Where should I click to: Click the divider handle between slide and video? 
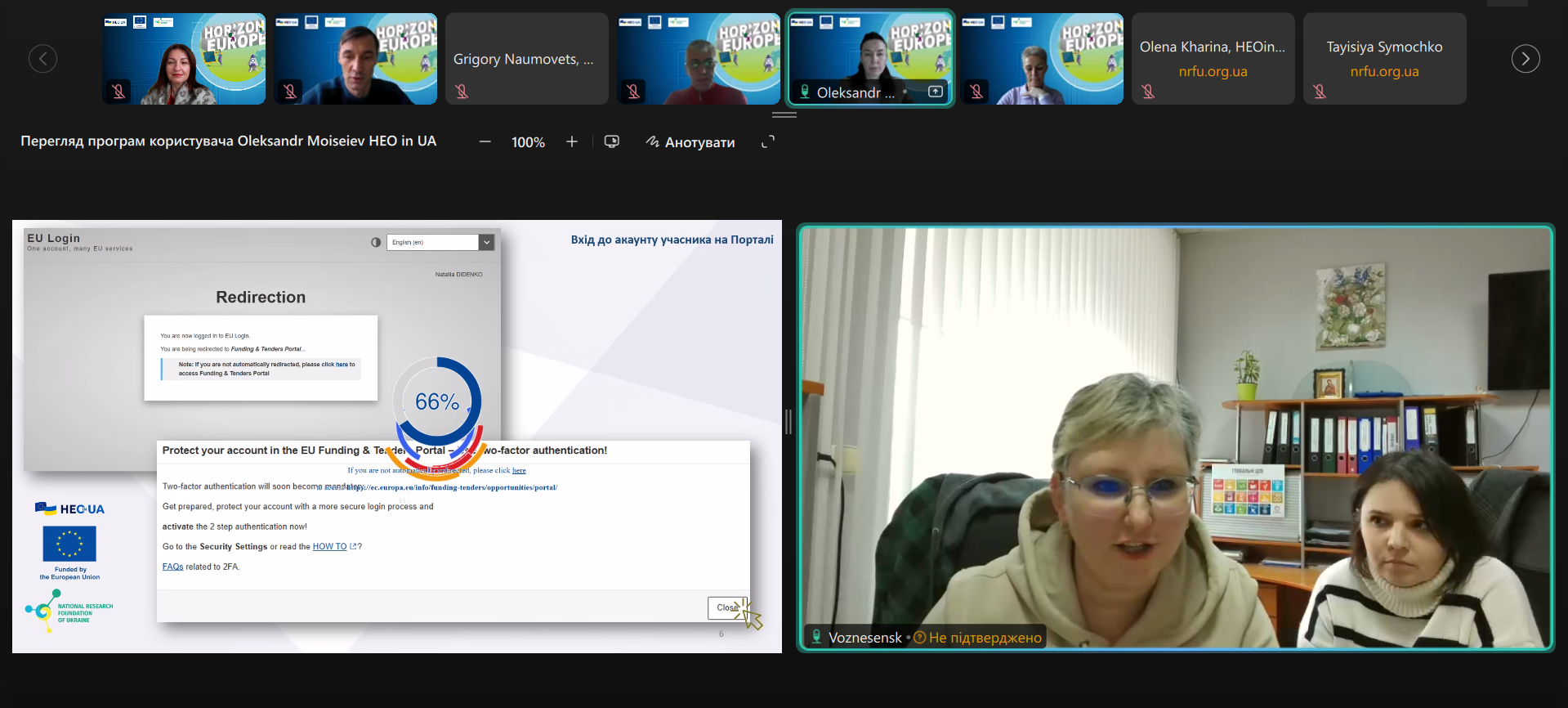tap(788, 422)
